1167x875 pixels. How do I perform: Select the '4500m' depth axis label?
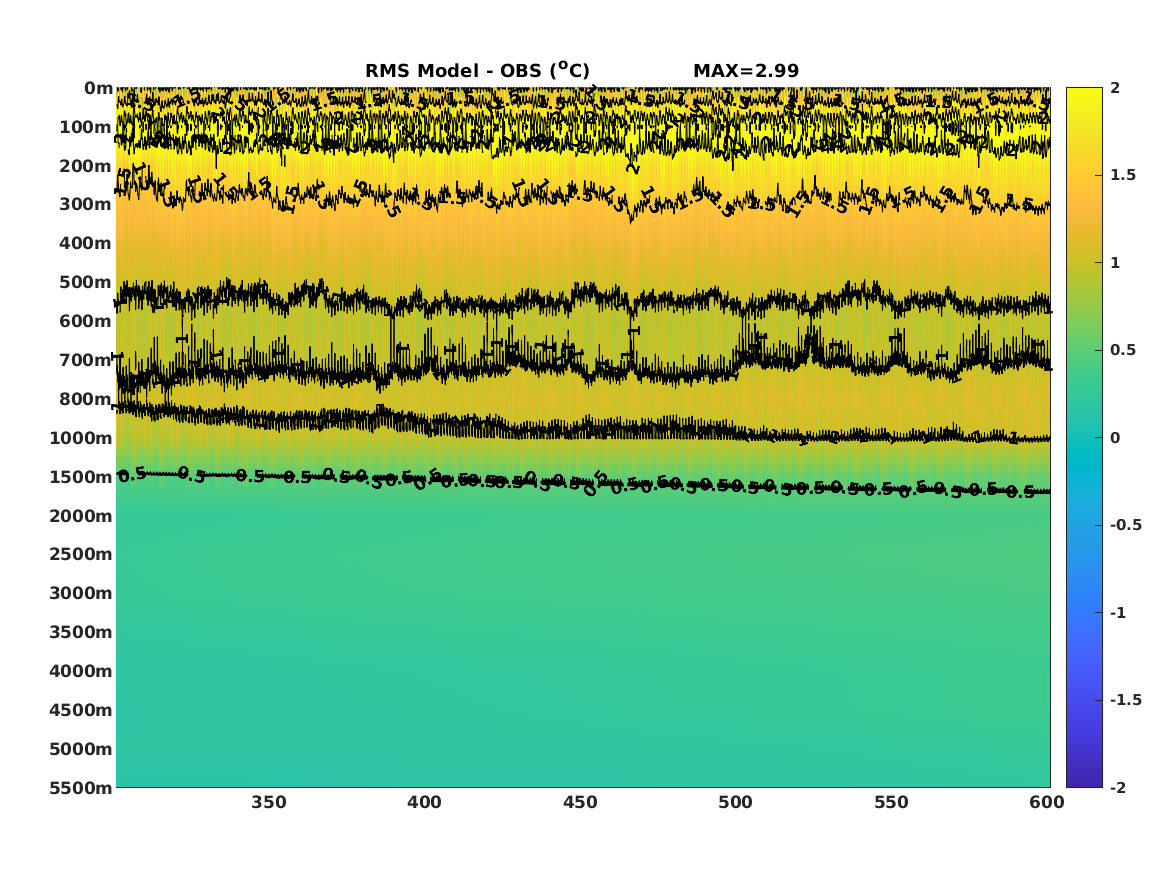click(81, 710)
